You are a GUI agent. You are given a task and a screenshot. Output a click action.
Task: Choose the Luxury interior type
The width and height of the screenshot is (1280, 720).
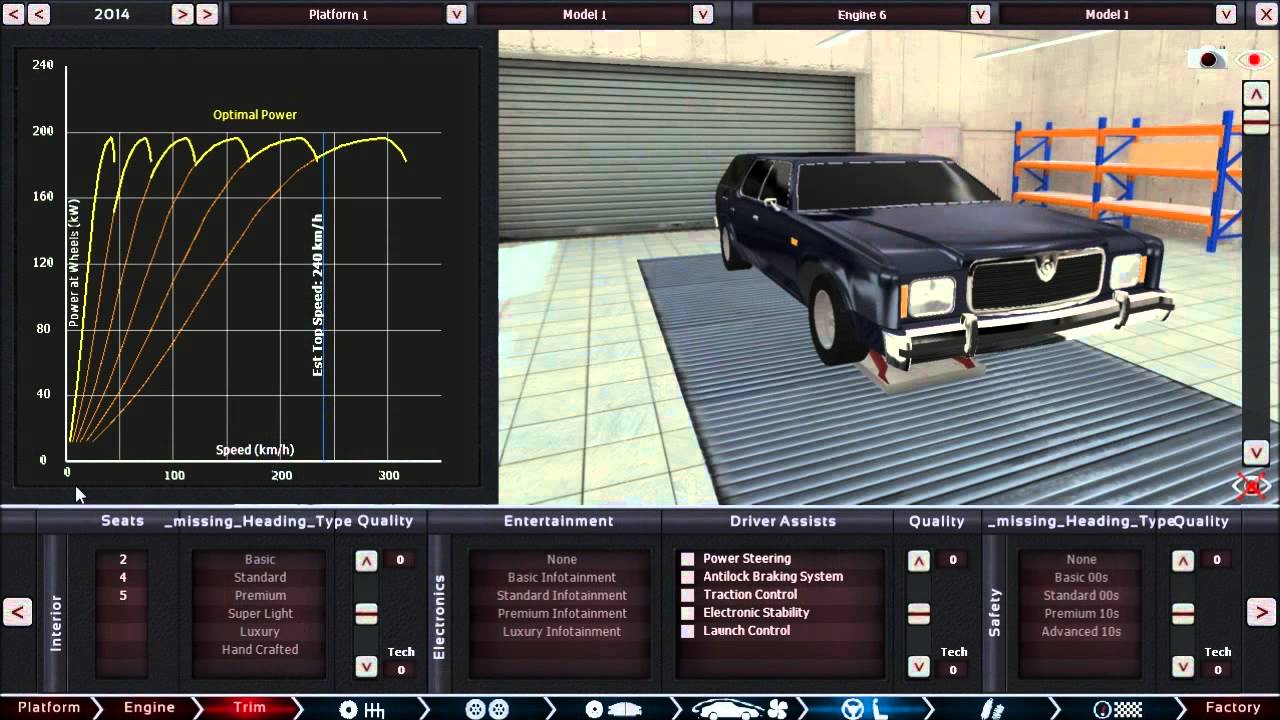coord(260,632)
